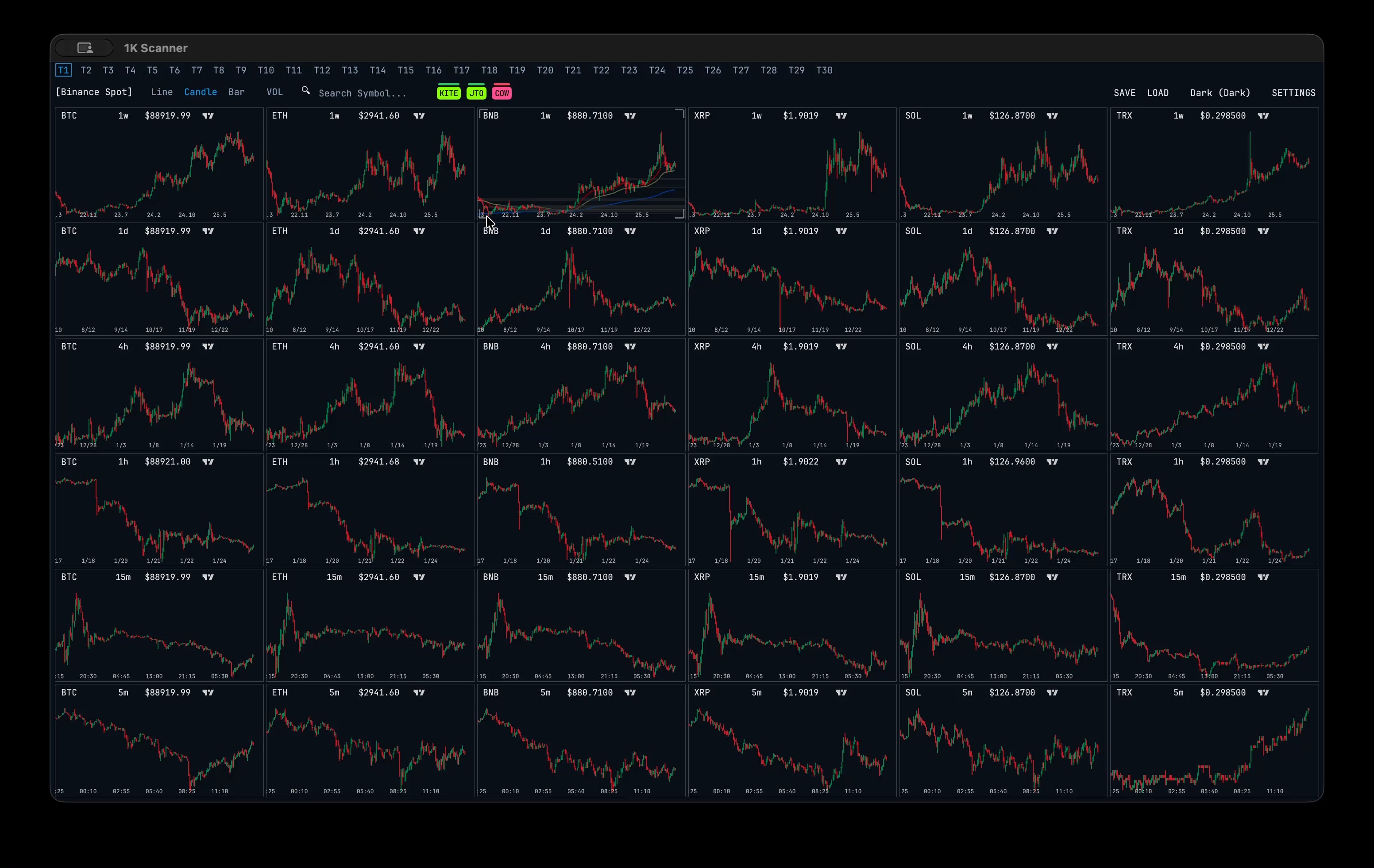The height and width of the screenshot is (868, 1374).
Task: Open TradingView icon on SOL 15m chart
Action: point(1052,577)
